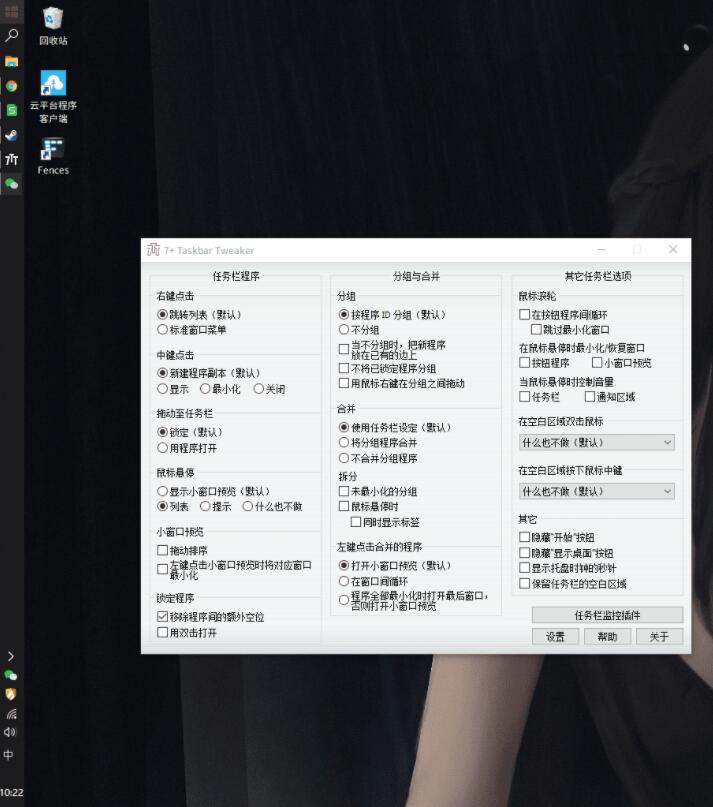The image size is (713, 807).
Task: Click the Wi-Fi network tray icon
Action: pyautogui.click(x=11, y=714)
